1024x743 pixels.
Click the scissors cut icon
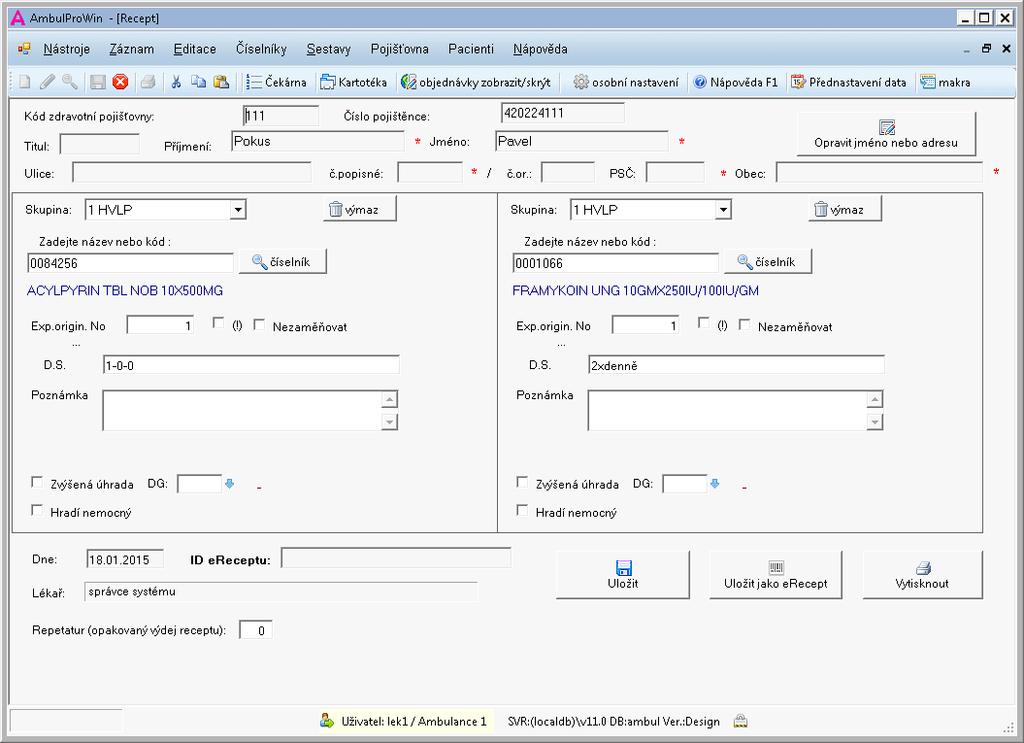click(x=176, y=82)
